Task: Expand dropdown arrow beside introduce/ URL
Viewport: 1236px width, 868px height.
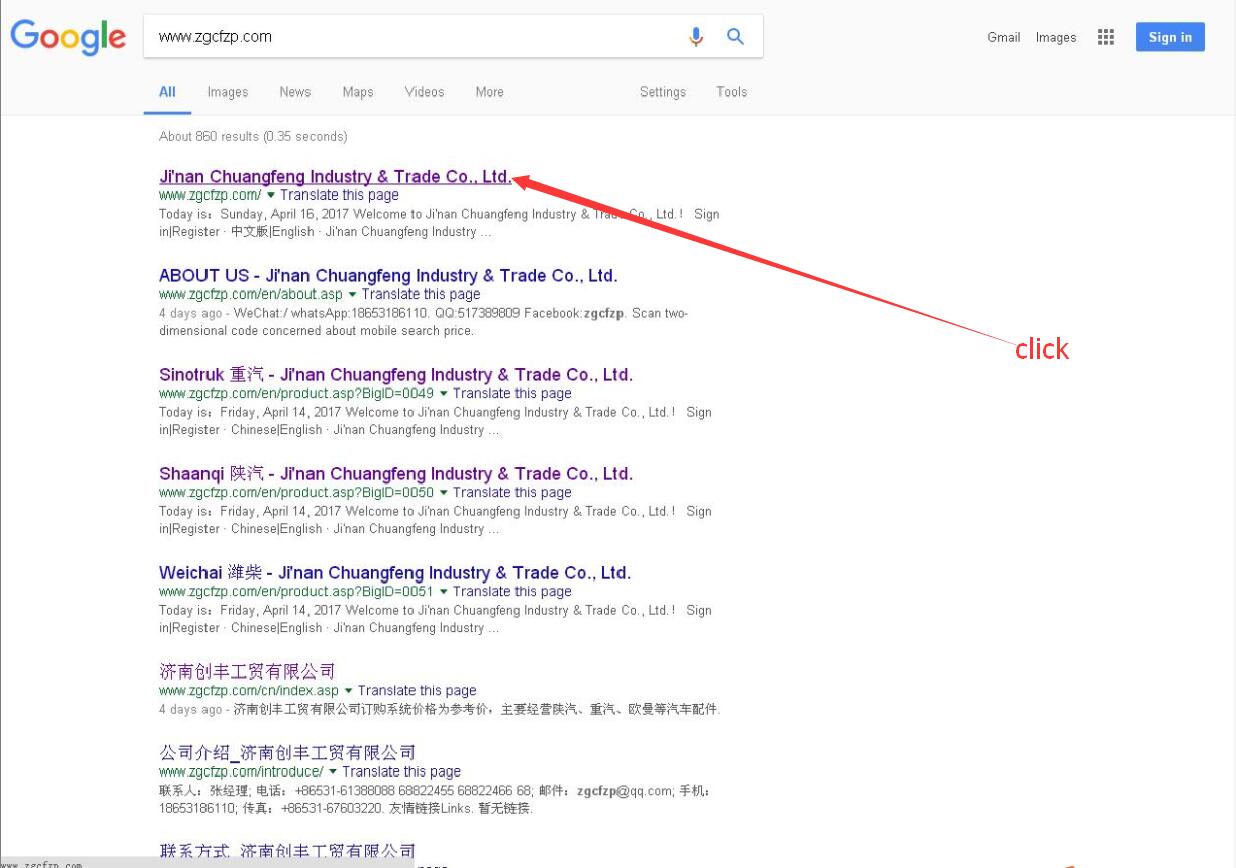Action: (333, 772)
